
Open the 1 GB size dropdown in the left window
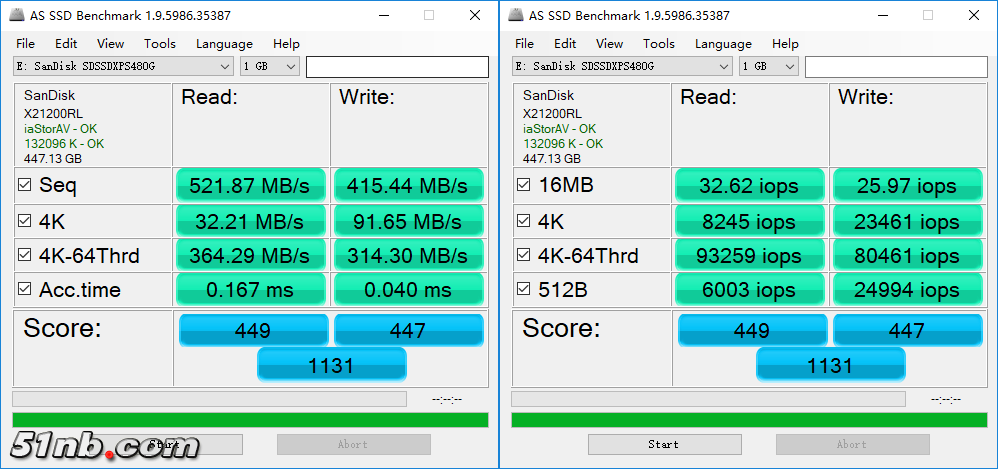[x=291, y=66]
